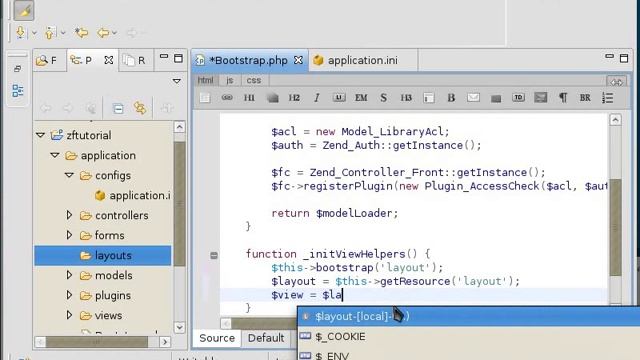Apply strikethrough S tag

pos(383,98)
